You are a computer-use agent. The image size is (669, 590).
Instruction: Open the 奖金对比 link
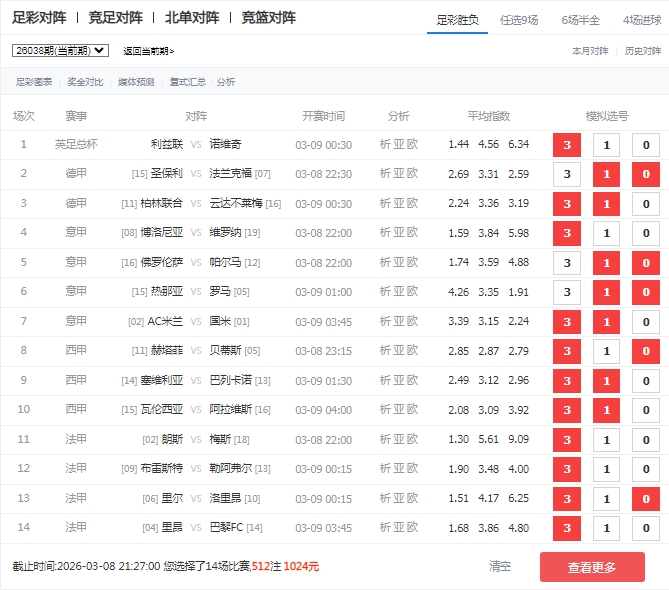pyautogui.click(x=85, y=82)
